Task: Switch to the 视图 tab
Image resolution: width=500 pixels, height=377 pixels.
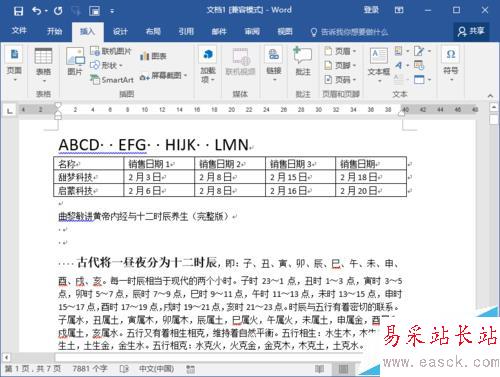Action: click(x=285, y=32)
